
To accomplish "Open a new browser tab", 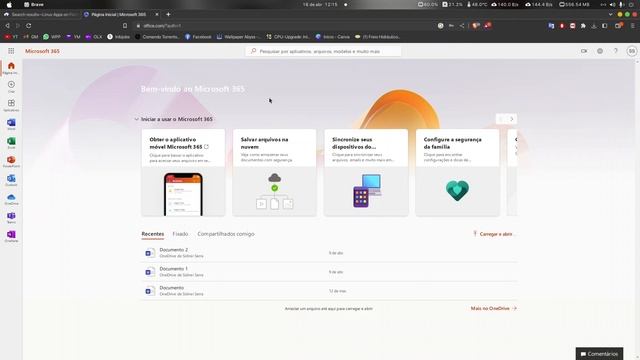I will [x=168, y=14].
